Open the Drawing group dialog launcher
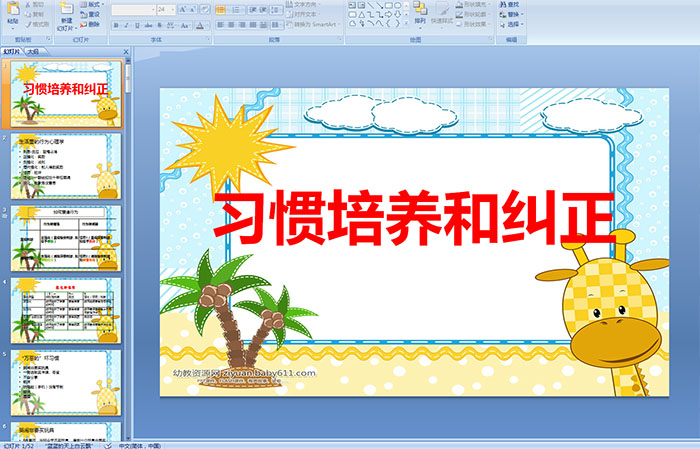This screenshot has width=700, height=449. tap(491, 39)
